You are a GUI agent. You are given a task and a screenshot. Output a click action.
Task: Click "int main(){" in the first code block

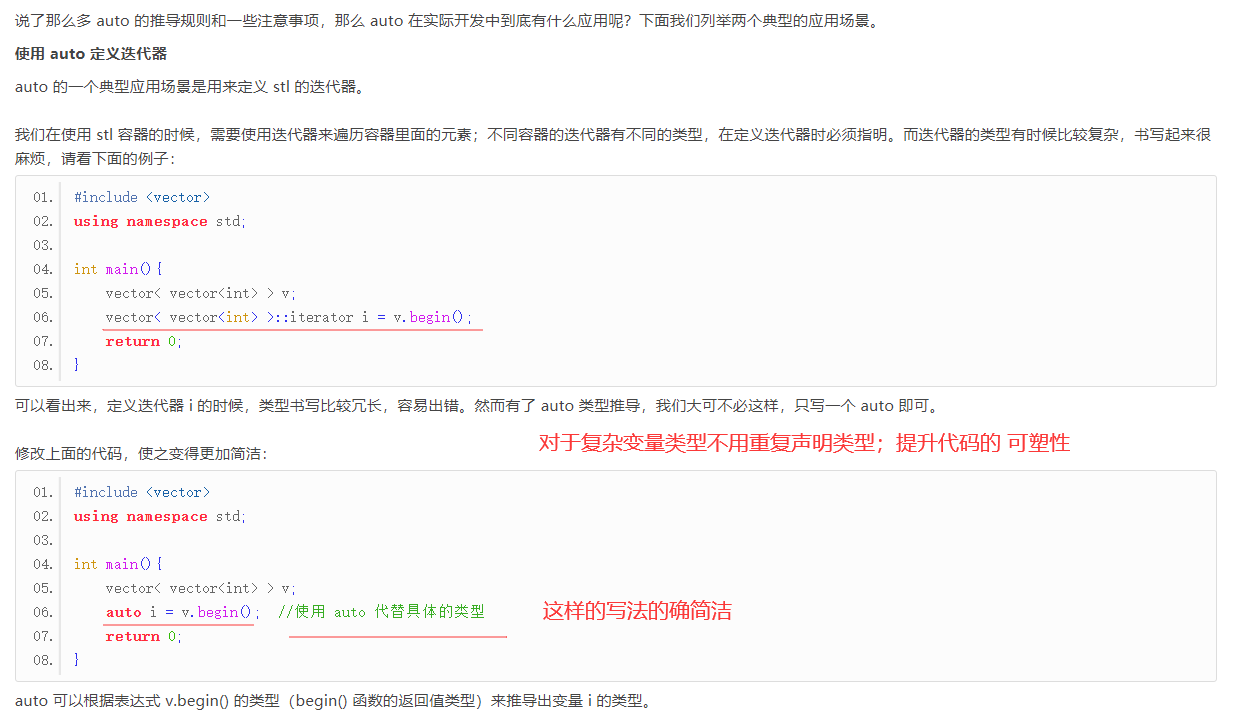pyautogui.click(x=118, y=269)
